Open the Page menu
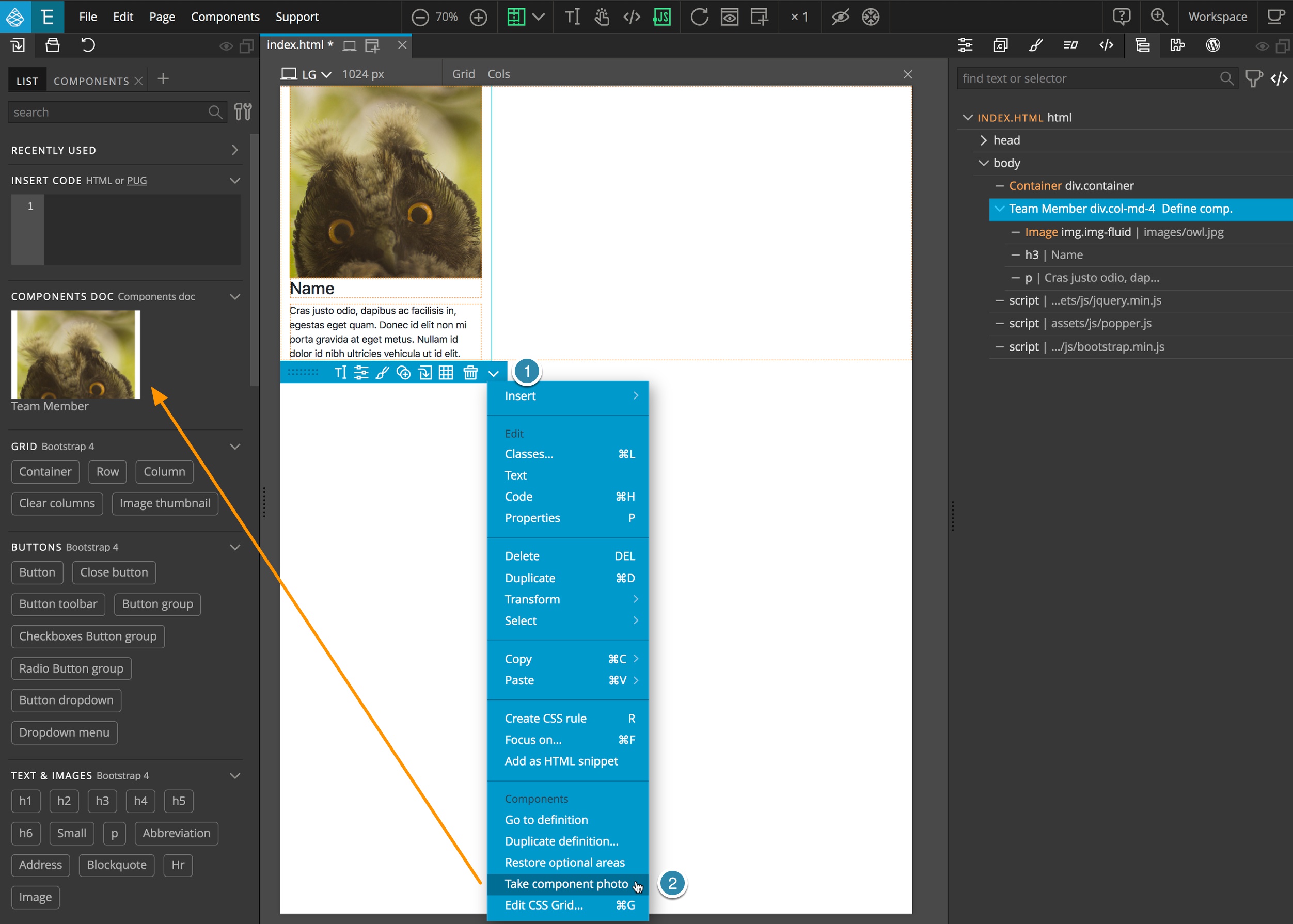 (162, 17)
